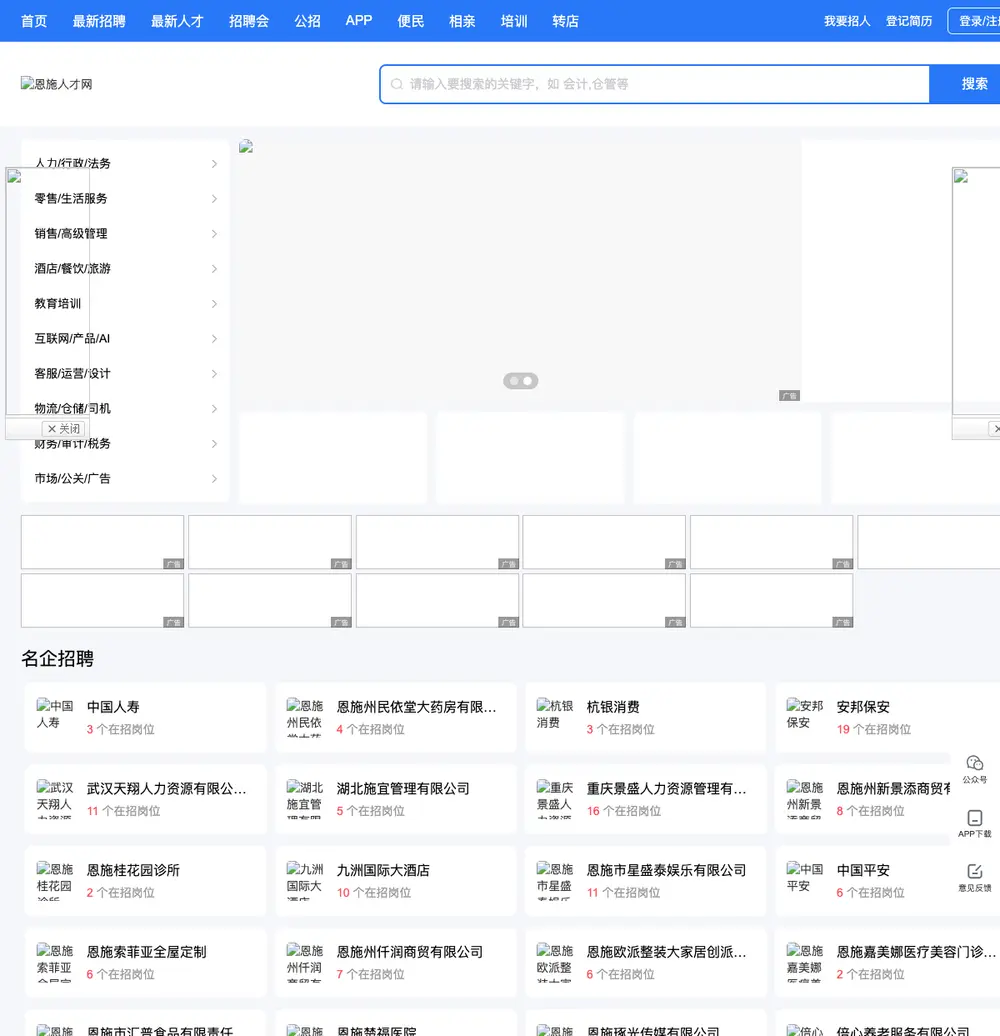
Task: Open 公招 navigation item
Action: pos(307,21)
